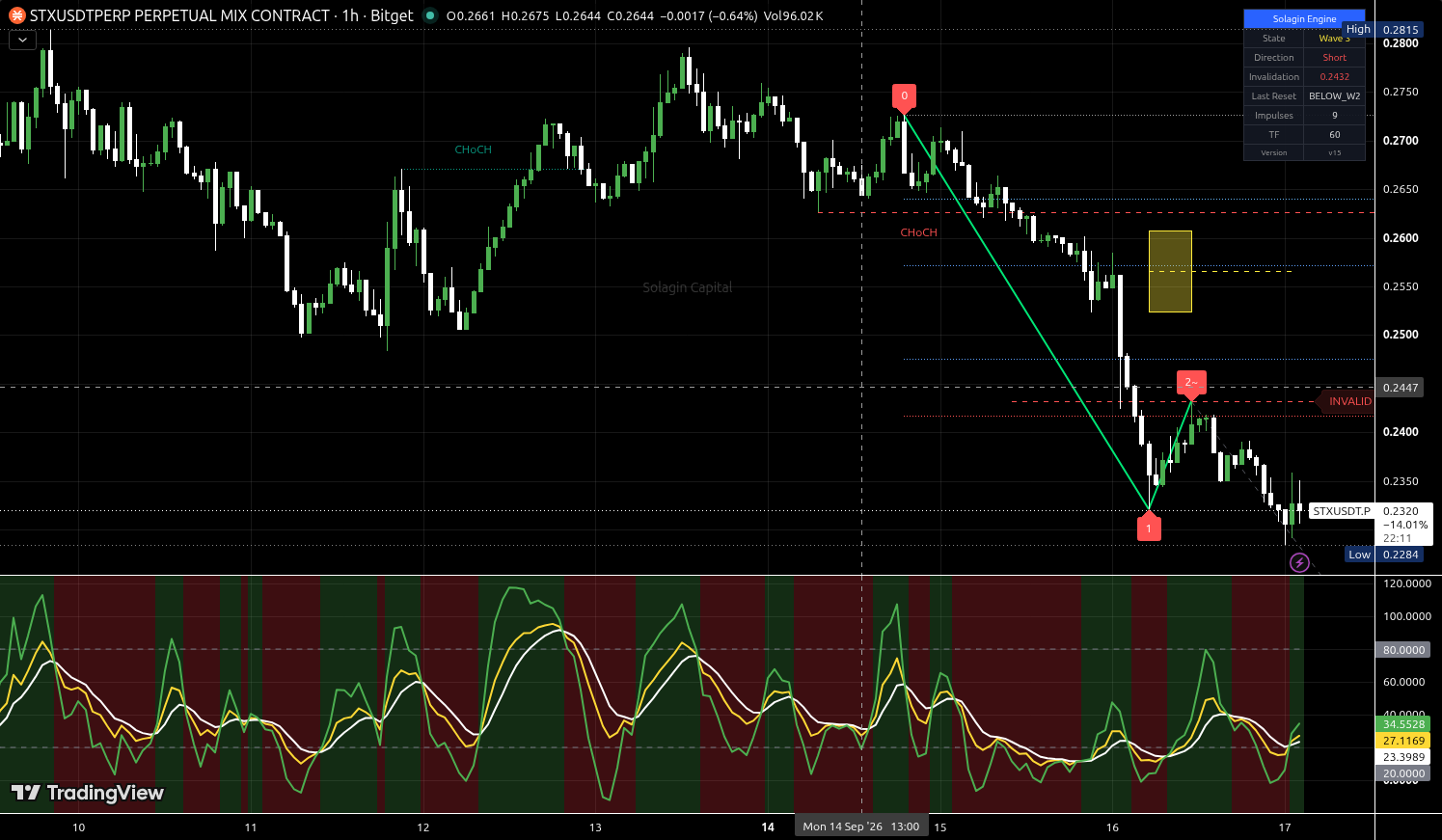Click the O0.2661 open price value
Screen dimensions: 1442x840
[471, 15]
